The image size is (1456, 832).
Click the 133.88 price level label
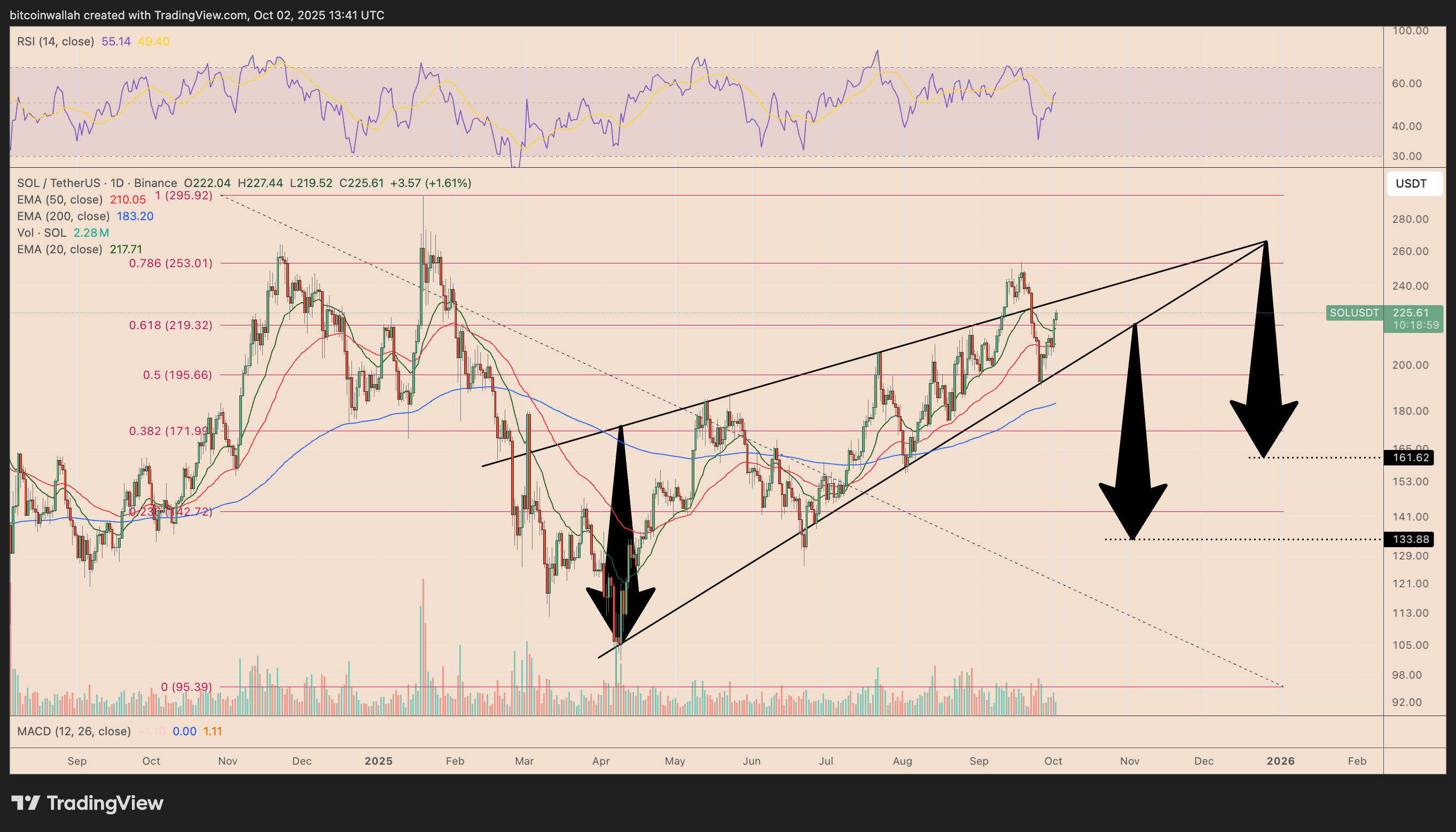click(1409, 539)
